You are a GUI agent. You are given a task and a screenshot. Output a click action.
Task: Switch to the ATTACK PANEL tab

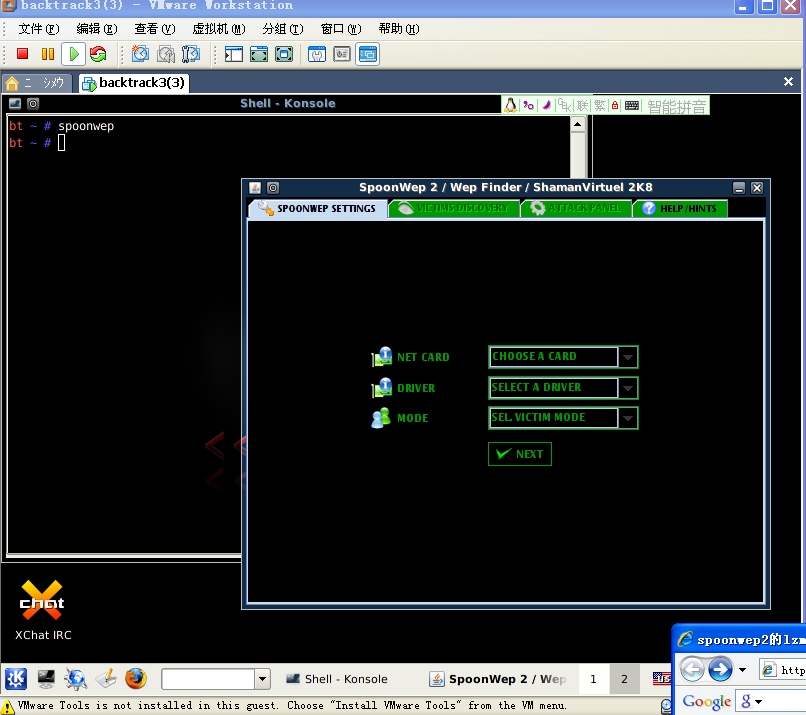576,208
